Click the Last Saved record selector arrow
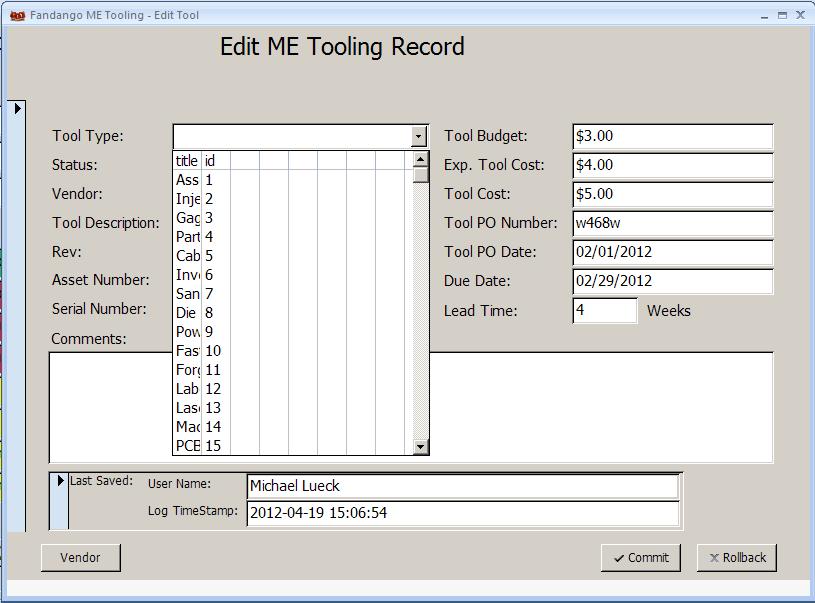815x603 pixels. [60, 480]
